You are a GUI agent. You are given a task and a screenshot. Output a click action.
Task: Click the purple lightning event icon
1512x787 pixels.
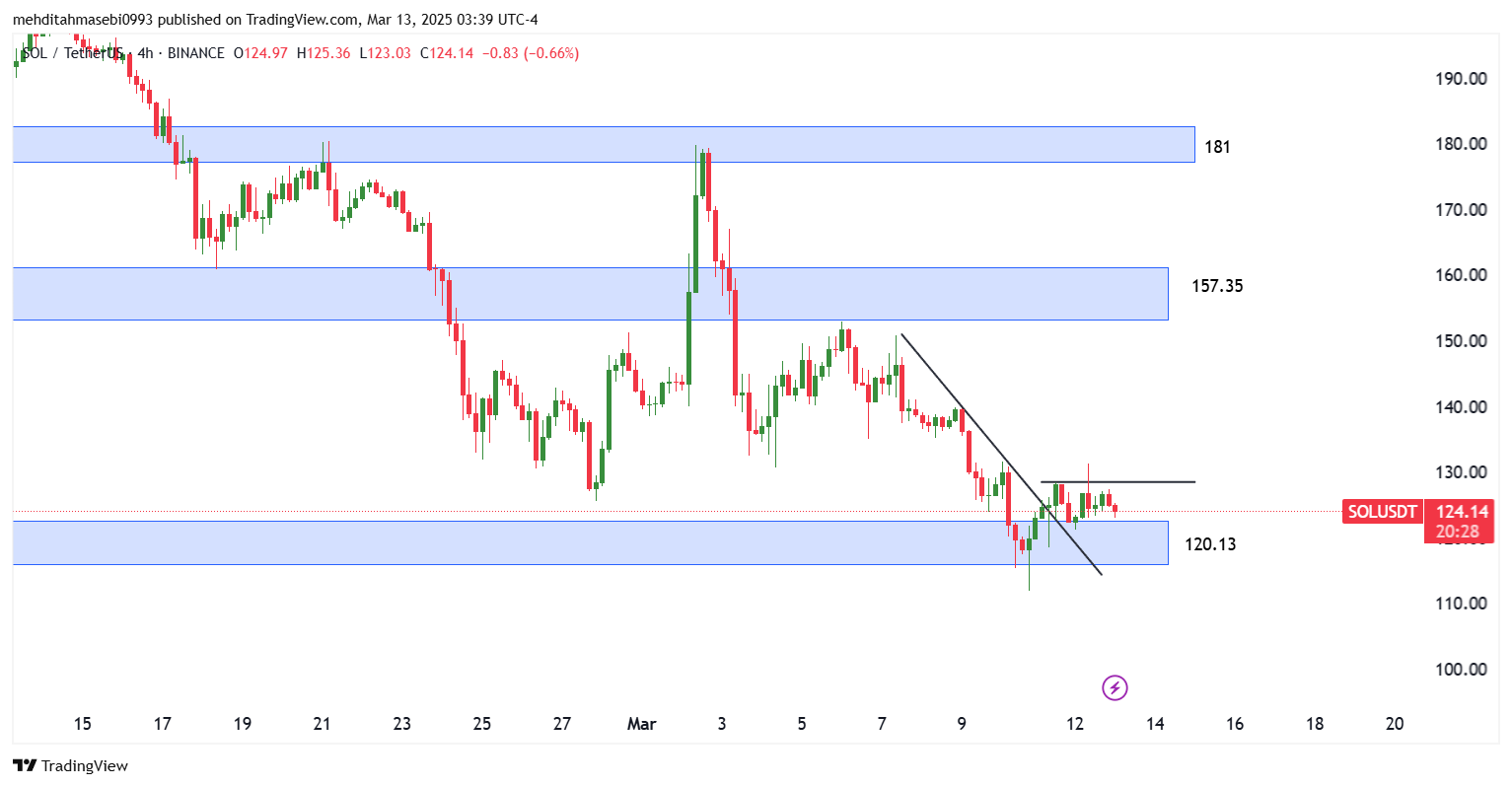click(1115, 687)
